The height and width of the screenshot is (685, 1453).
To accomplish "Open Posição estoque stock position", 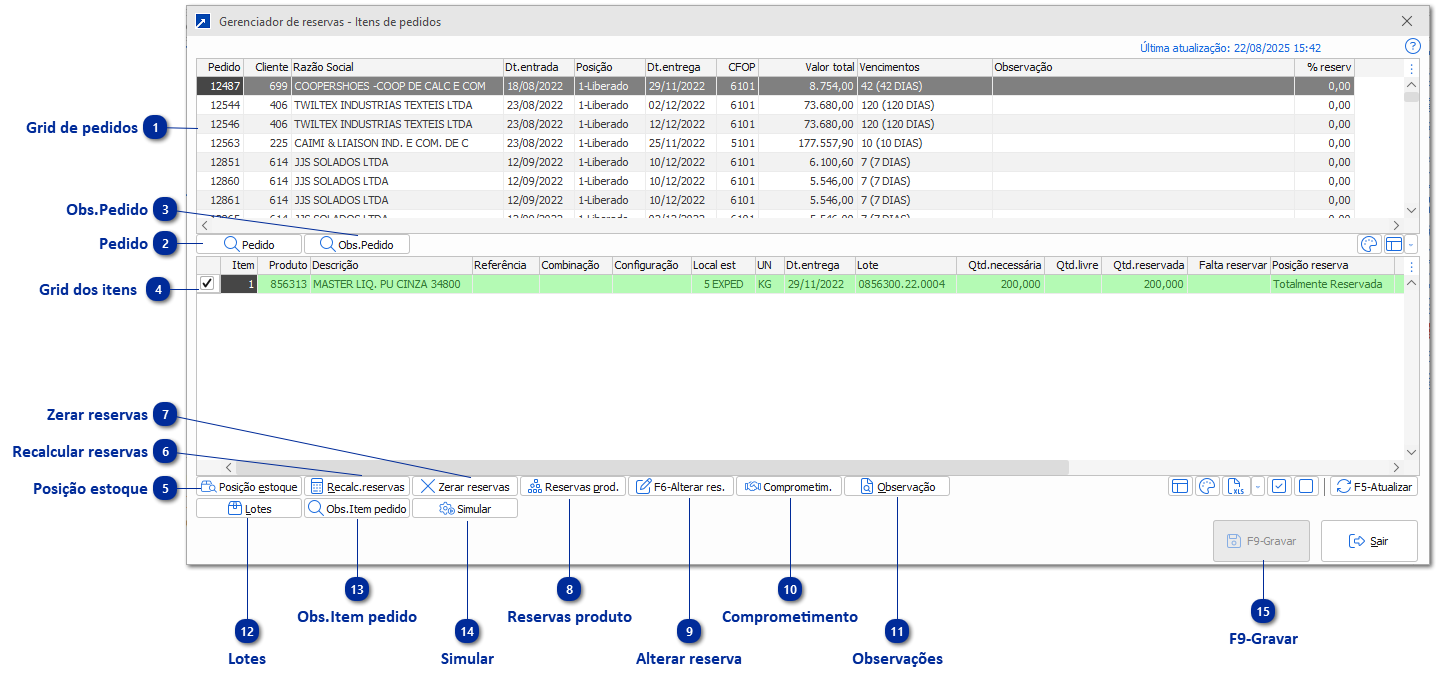I will point(249,487).
